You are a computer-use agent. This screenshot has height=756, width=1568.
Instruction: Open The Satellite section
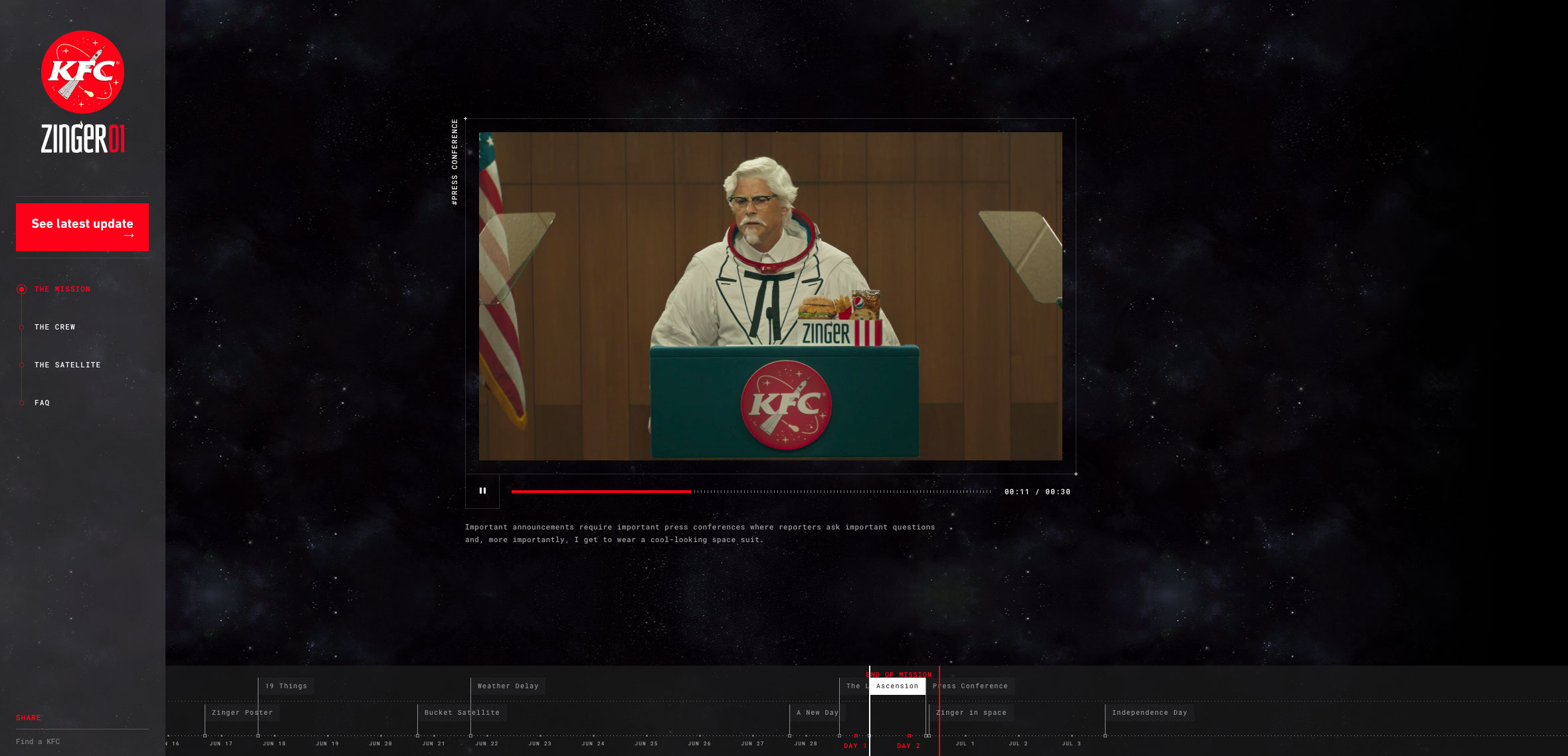[68, 365]
